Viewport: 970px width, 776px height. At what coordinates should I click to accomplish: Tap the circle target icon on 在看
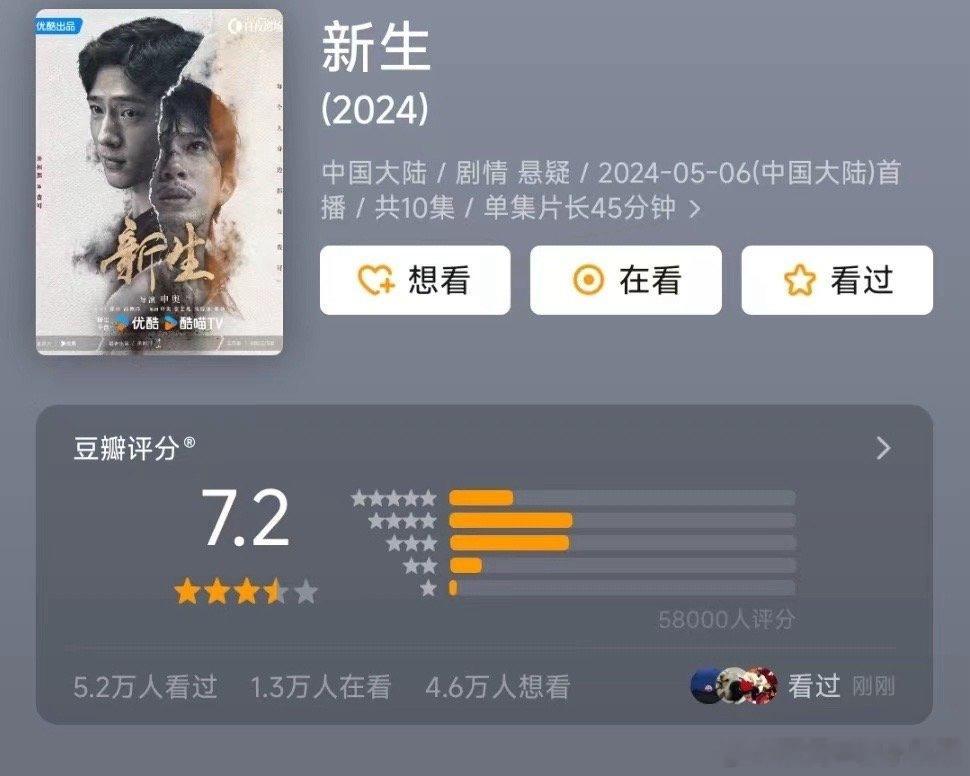(x=588, y=280)
